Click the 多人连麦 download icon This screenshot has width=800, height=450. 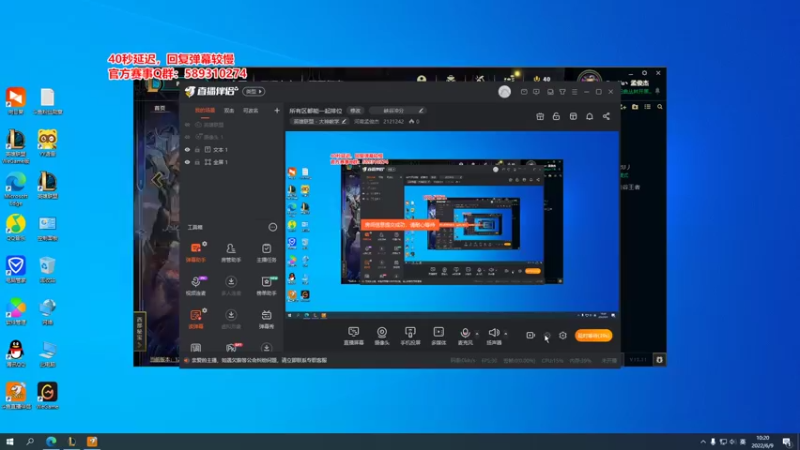tap(231, 282)
